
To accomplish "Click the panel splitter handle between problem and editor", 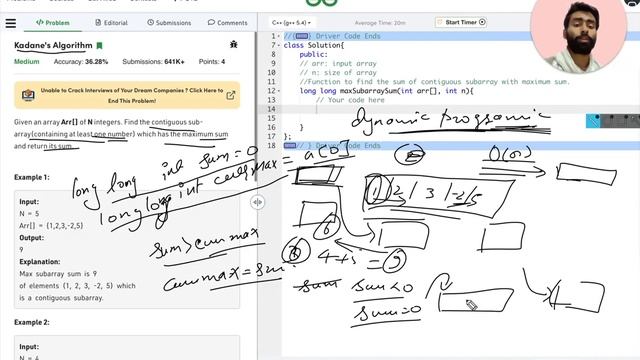I will tap(258, 202).
